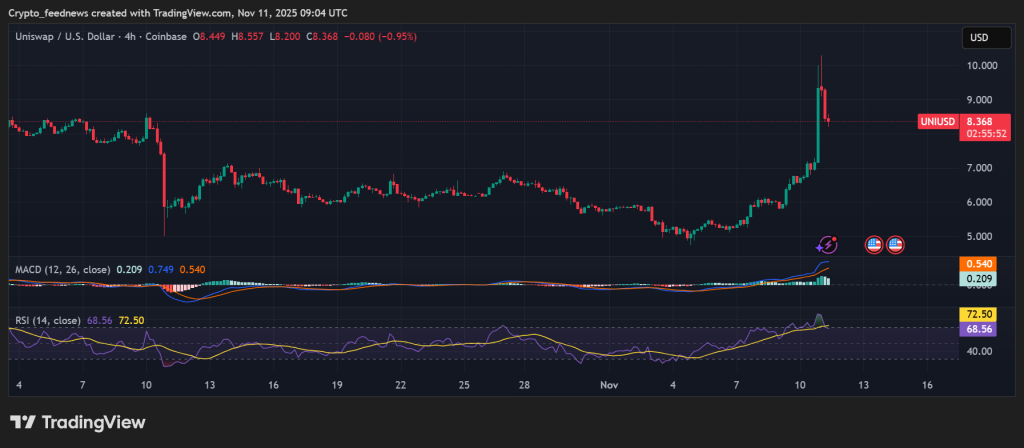Select the MACD (12, 26, close) indicator legend
Screen dimensions: 1024x448
(x=62, y=269)
